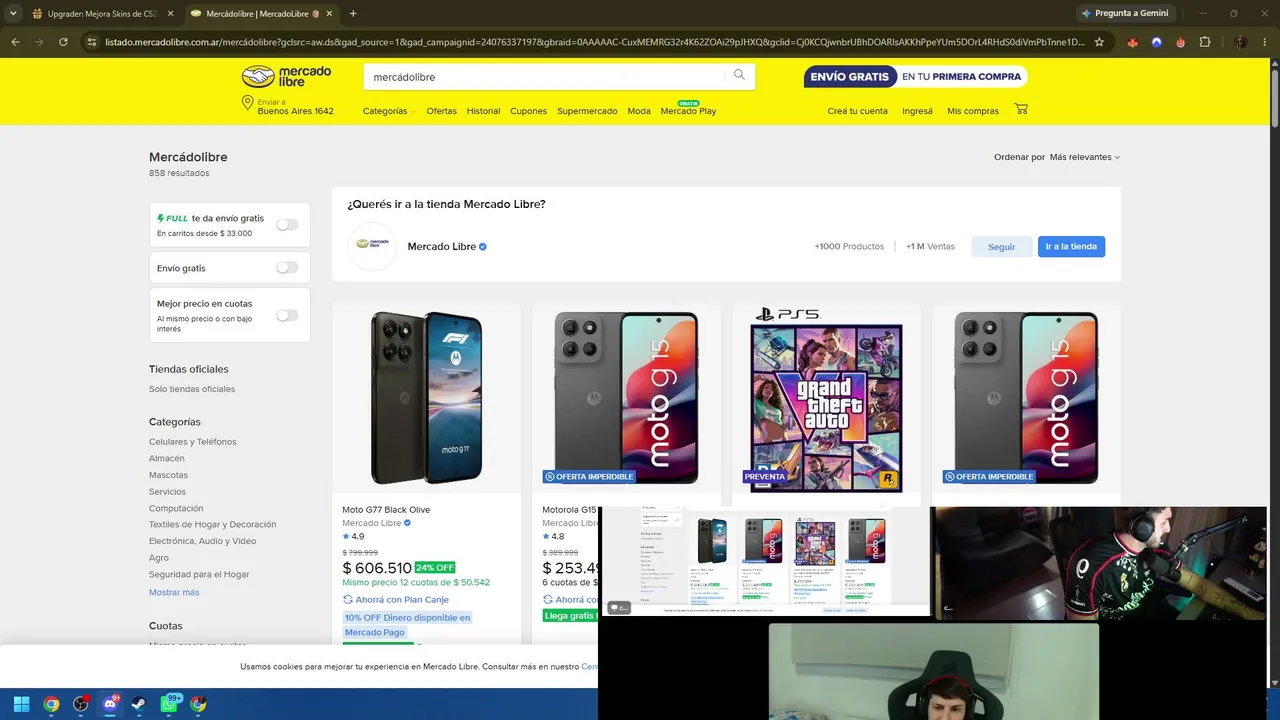
Task: Click the chat bubble icon on the call overlay
Action: 619,608
